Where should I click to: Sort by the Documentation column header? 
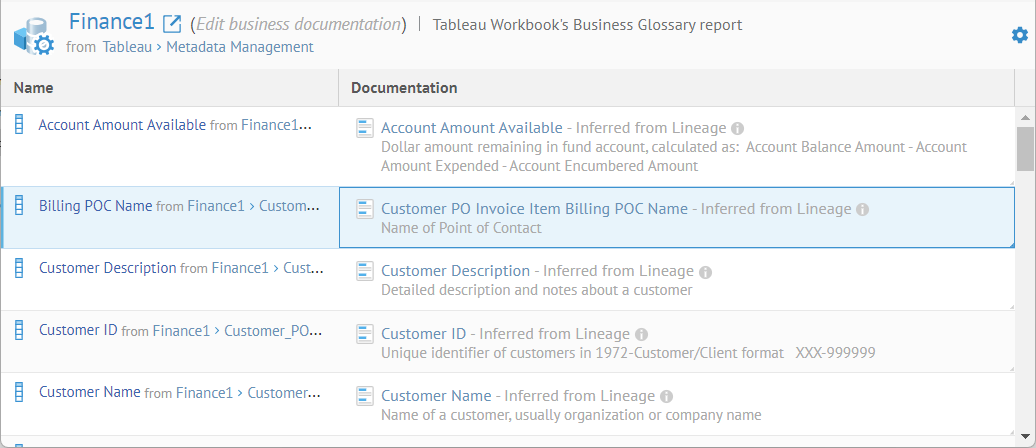[404, 88]
